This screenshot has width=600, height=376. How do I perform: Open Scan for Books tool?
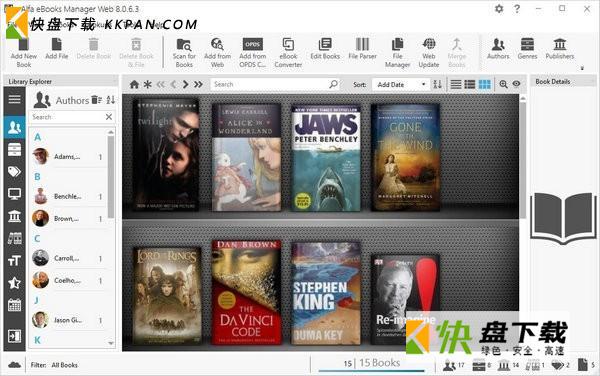[184, 53]
